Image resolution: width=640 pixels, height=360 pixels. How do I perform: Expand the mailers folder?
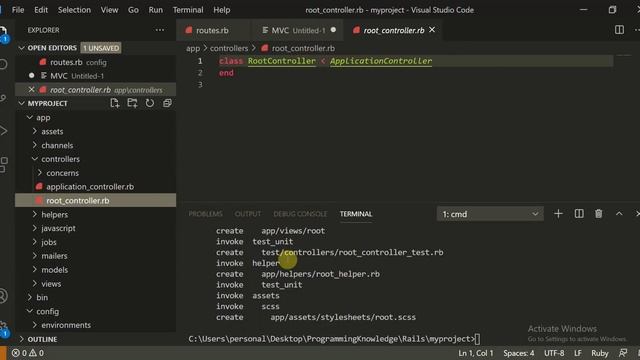coord(96,256)
